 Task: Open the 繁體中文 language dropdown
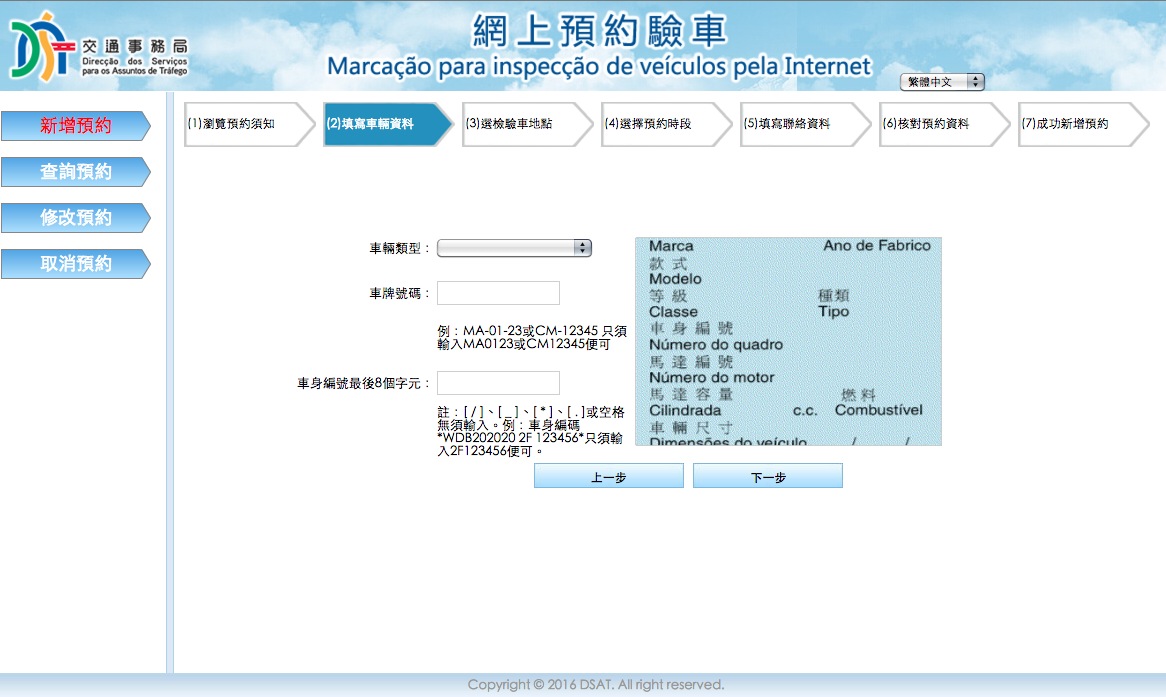[x=942, y=82]
